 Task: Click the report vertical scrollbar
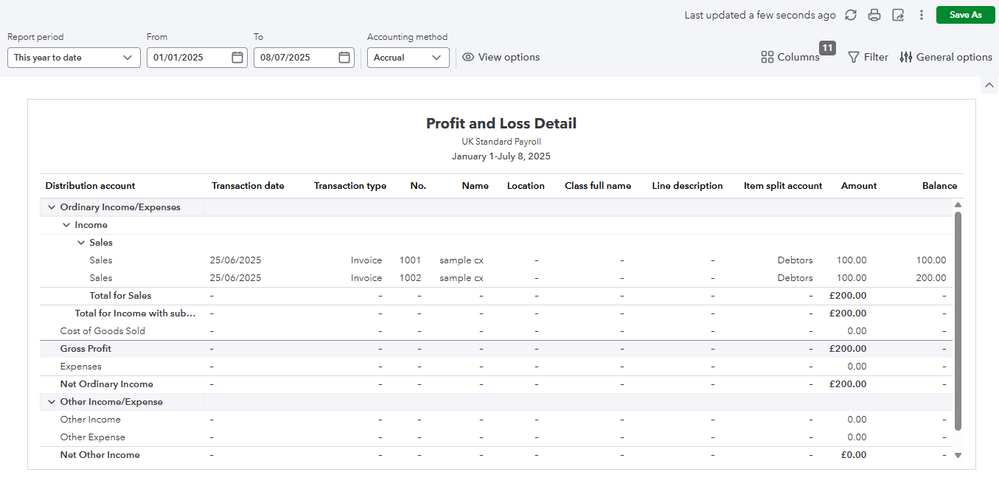(958, 321)
